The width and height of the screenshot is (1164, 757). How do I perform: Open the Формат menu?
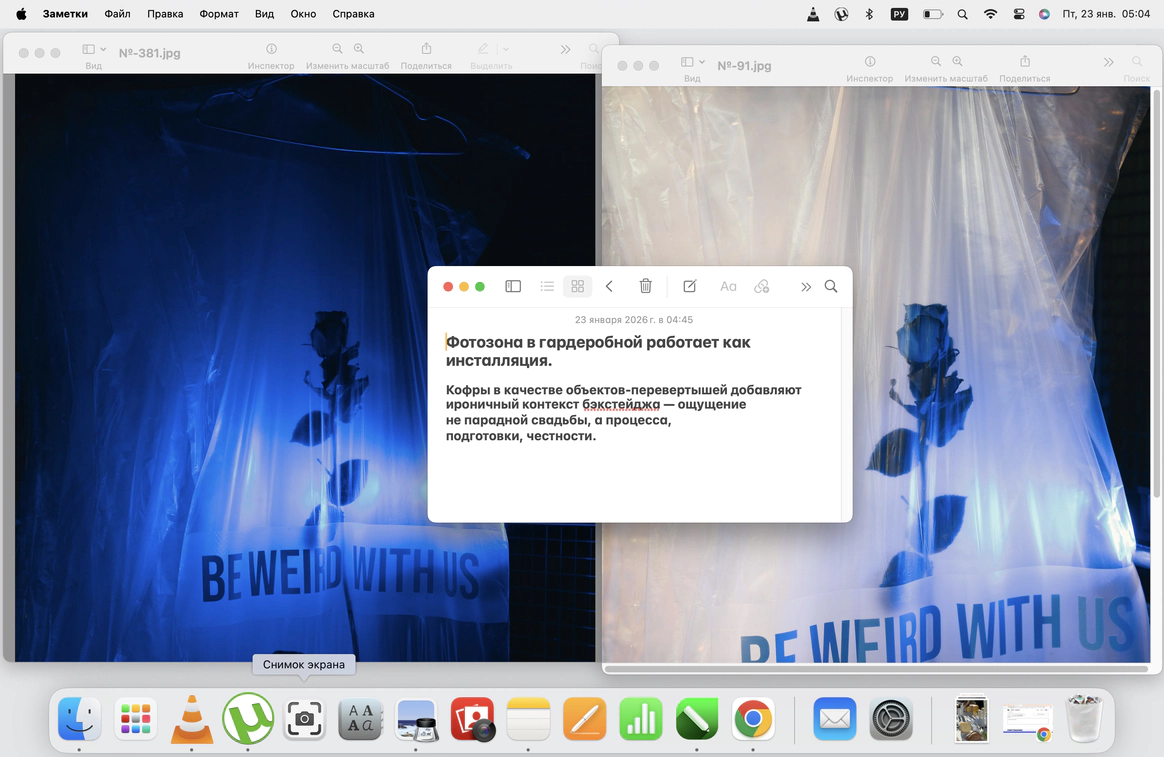(x=219, y=14)
